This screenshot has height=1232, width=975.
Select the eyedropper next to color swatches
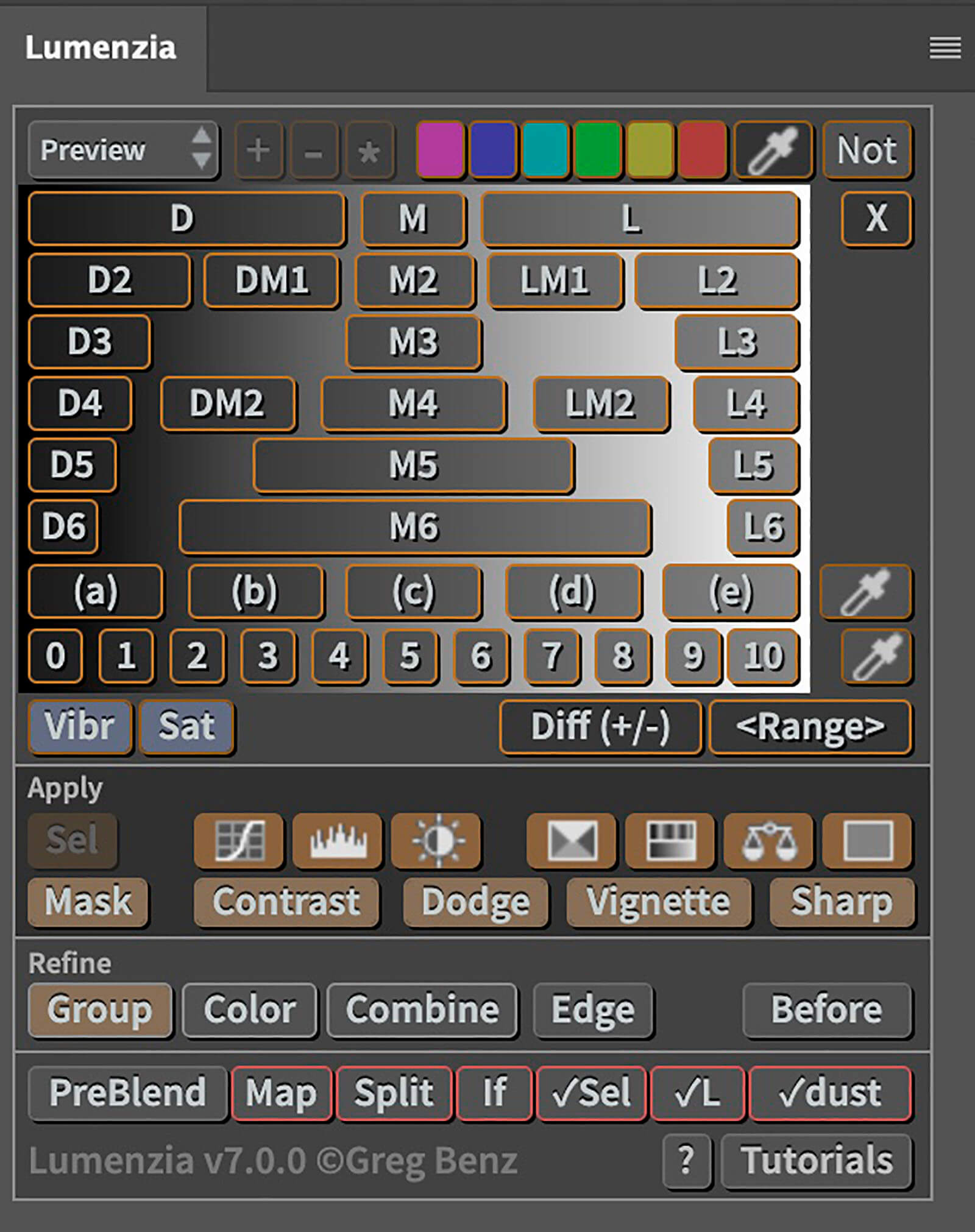click(773, 150)
